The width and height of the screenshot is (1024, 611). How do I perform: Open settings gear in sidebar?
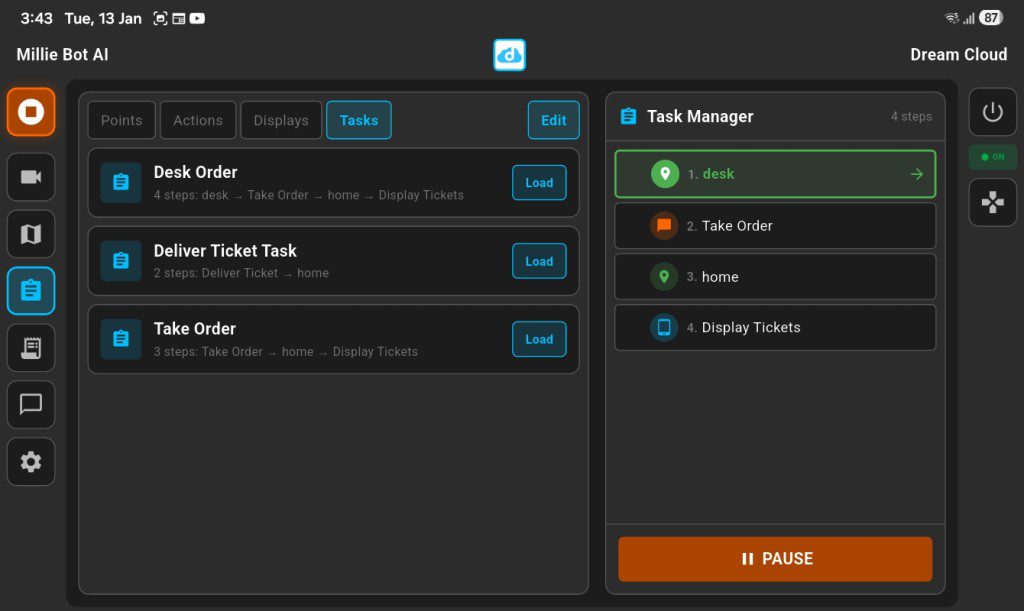31,461
